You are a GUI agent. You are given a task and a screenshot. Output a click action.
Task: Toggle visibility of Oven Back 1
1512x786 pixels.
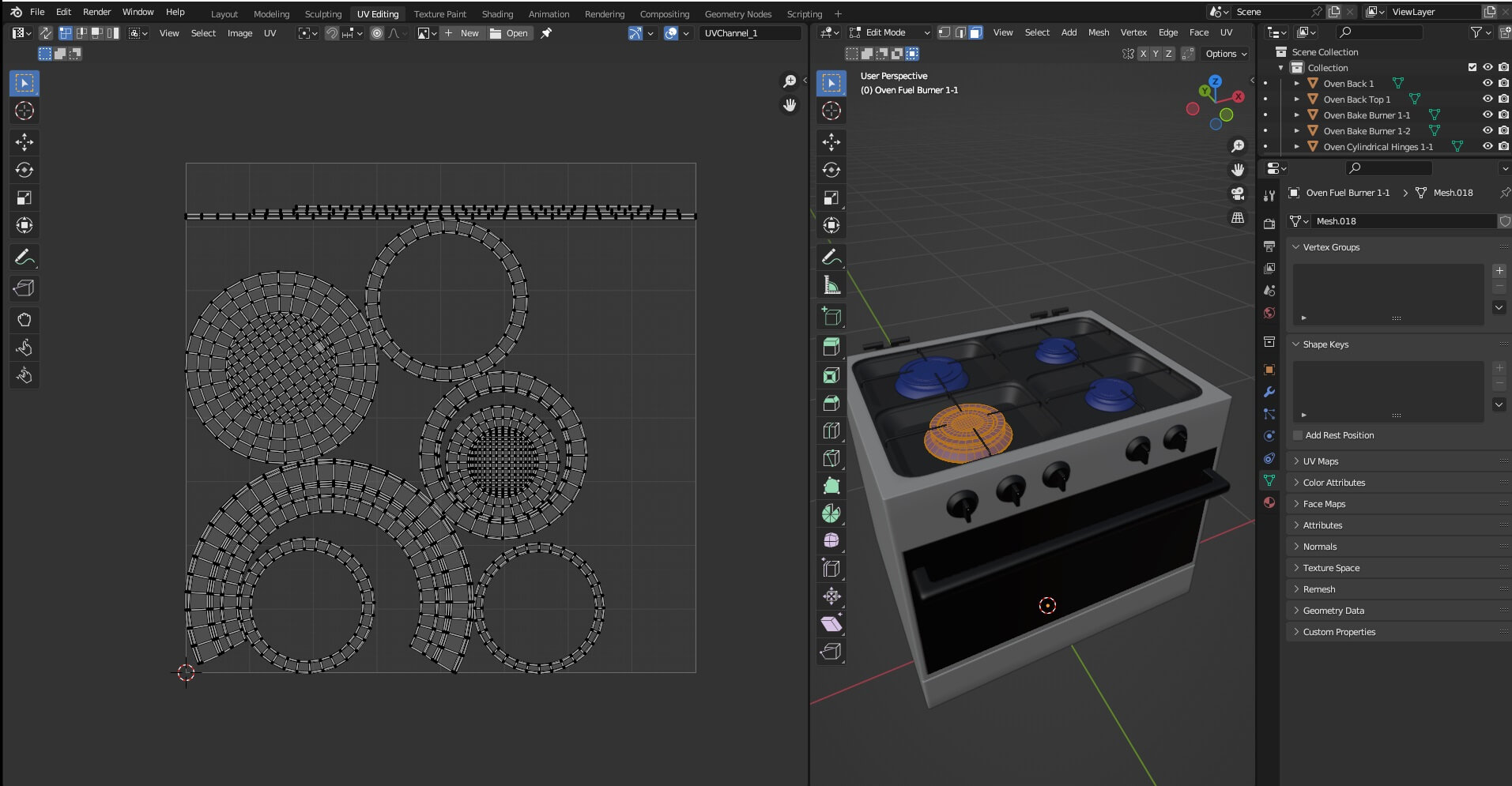[1487, 83]
